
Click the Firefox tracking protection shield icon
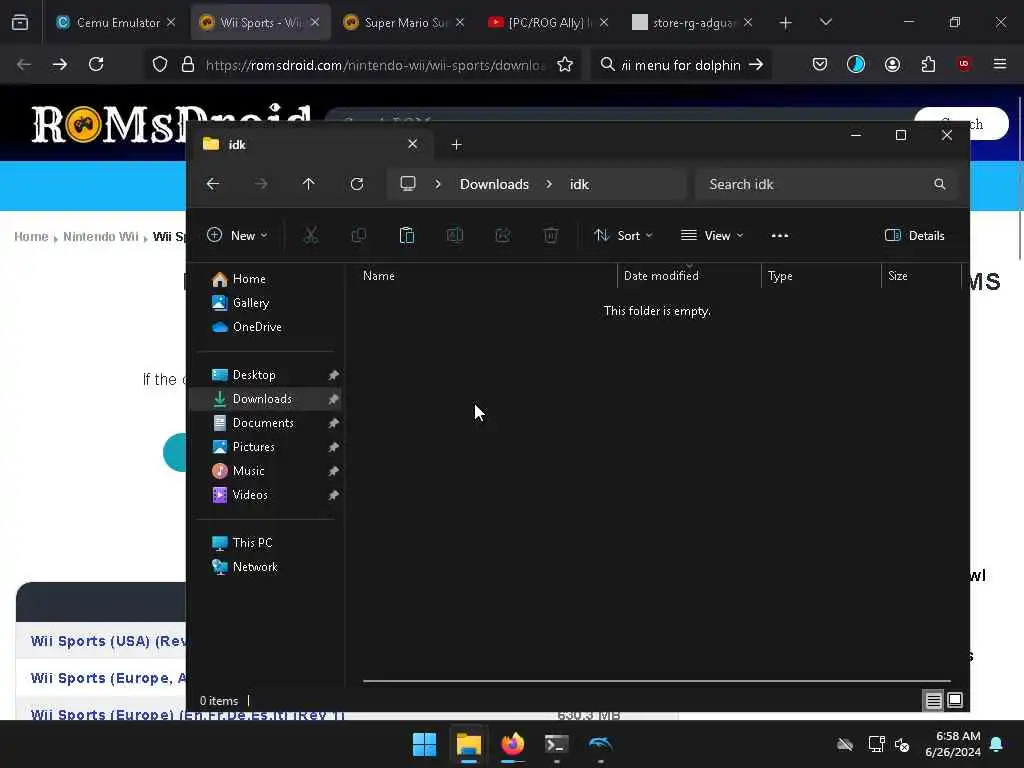(x=160, y=65)
